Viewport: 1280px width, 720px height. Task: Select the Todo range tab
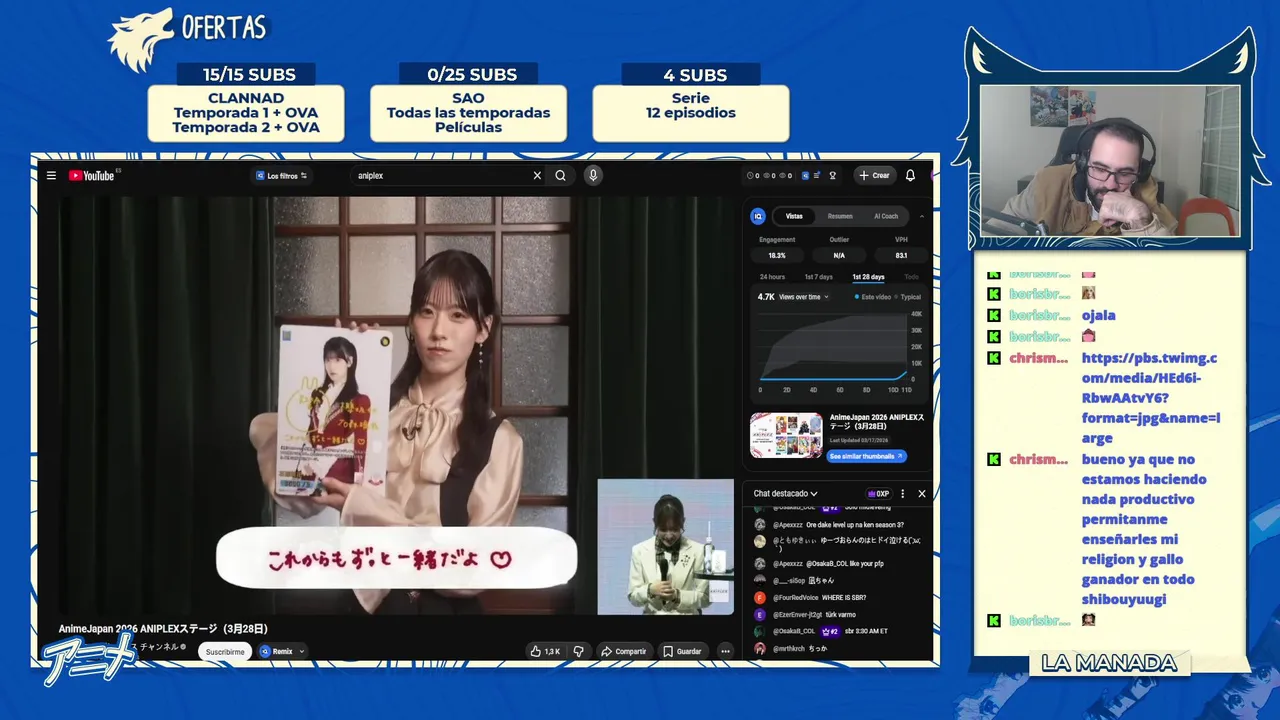pyautogui.click(x=911, y=277)
